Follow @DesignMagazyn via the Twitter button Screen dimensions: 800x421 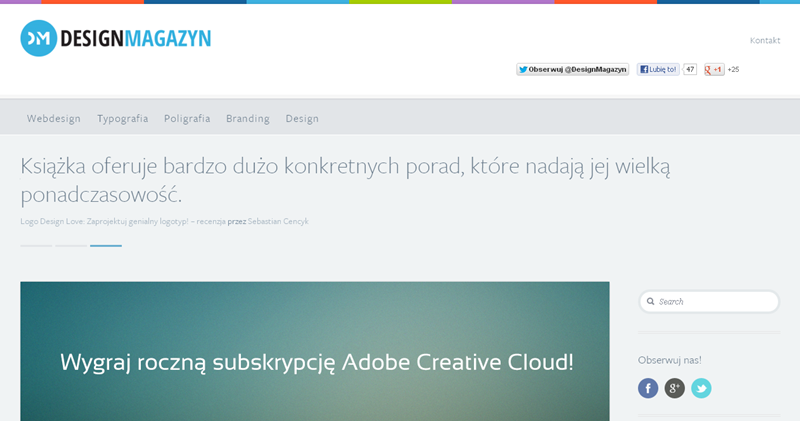572,70
